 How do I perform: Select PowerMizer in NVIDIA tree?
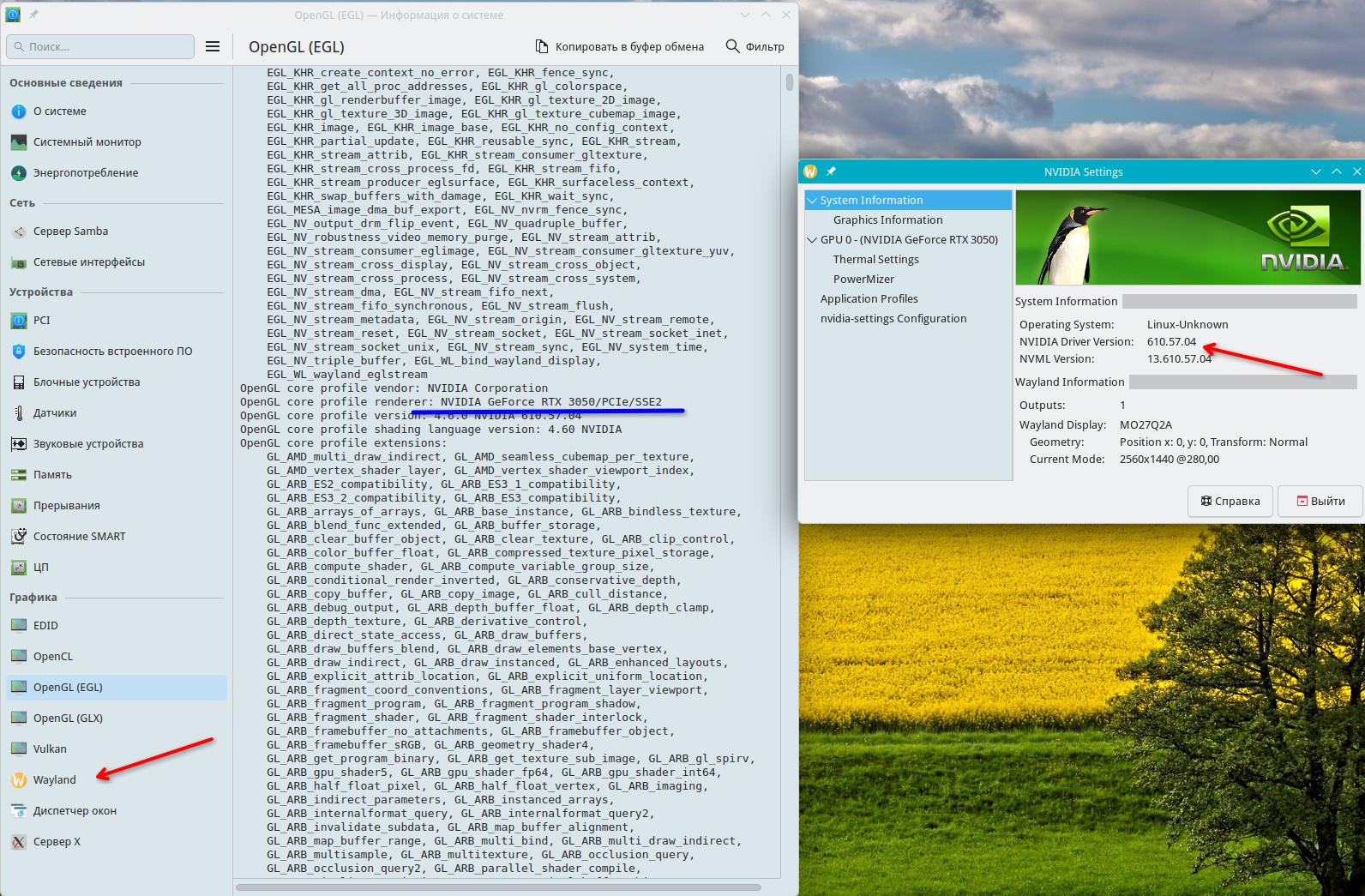[x=863, y=280]
